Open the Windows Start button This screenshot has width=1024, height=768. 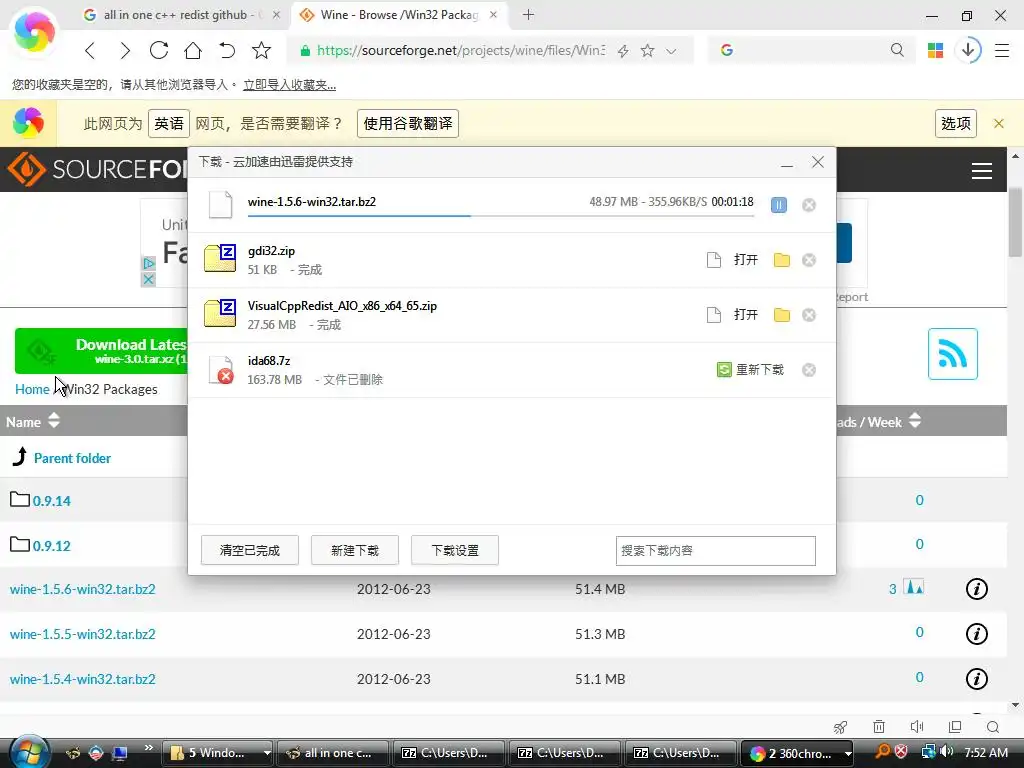click(x=29, y=751)
